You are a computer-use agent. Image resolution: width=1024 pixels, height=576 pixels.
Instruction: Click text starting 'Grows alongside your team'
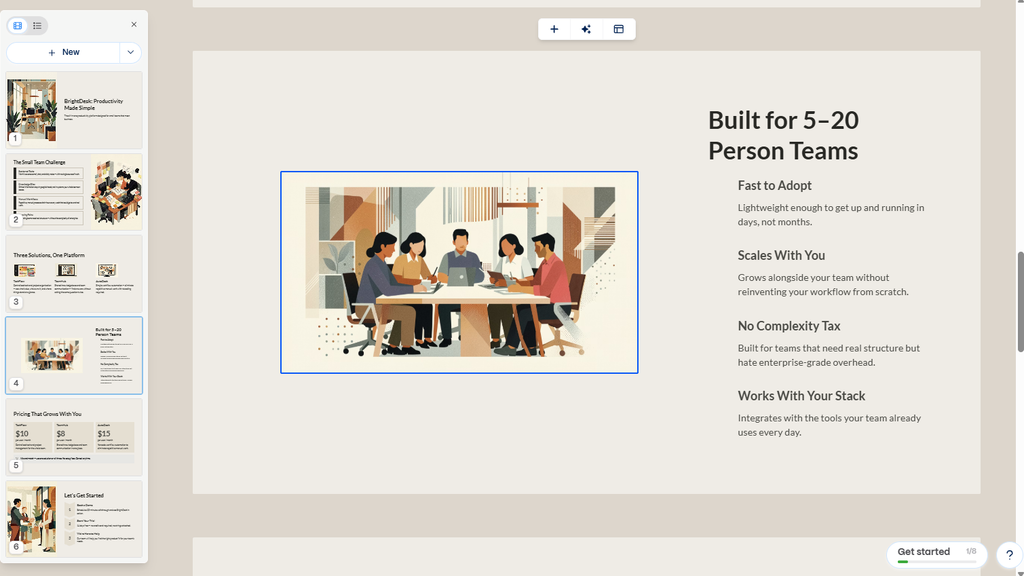(823, 285)
